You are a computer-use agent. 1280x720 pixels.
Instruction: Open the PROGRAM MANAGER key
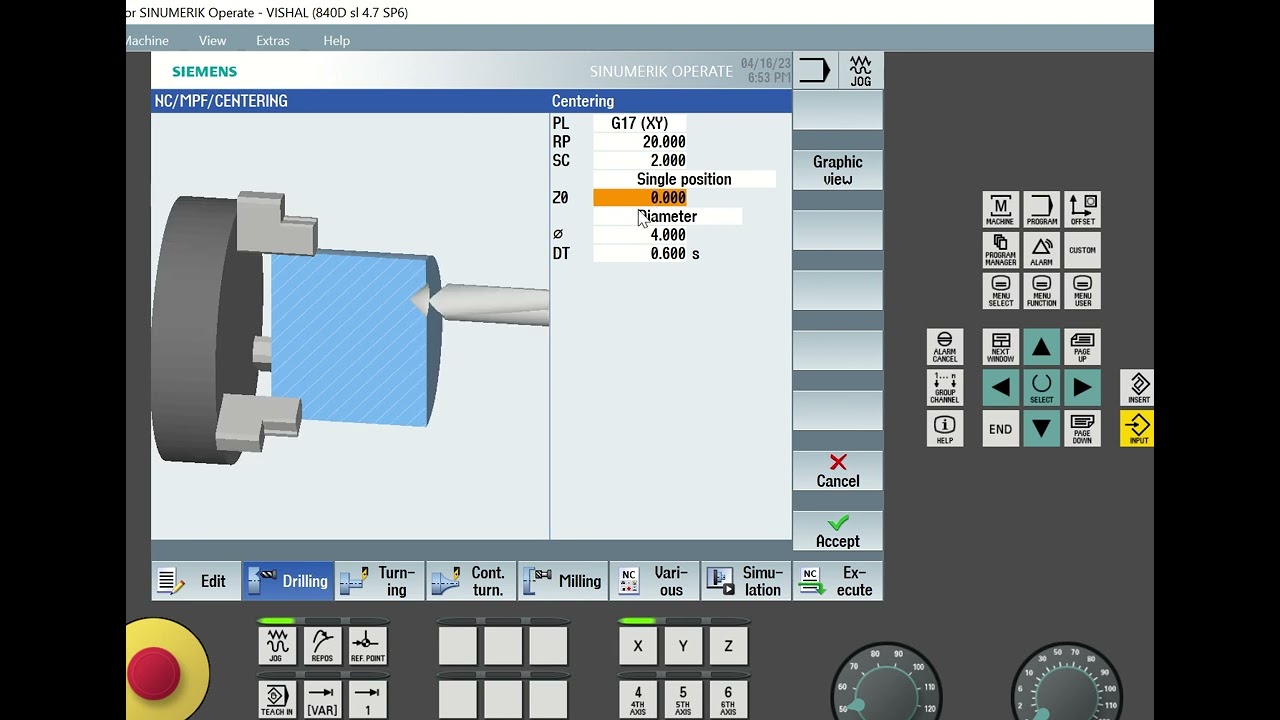[x=1000, y=250]
